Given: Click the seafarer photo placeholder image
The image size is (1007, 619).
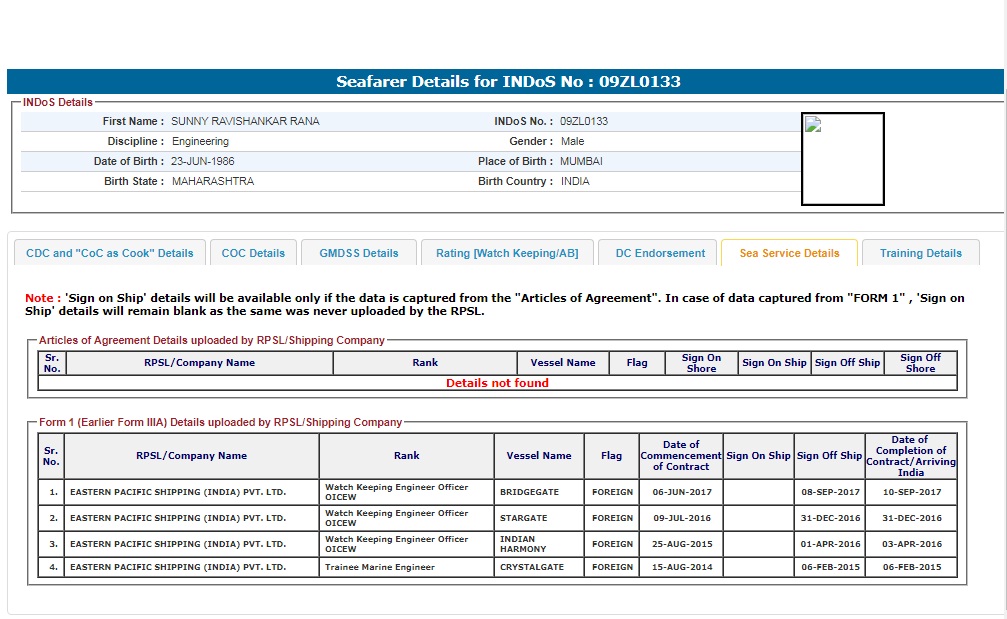Looking at the screenshot, I should click(842, 159).
